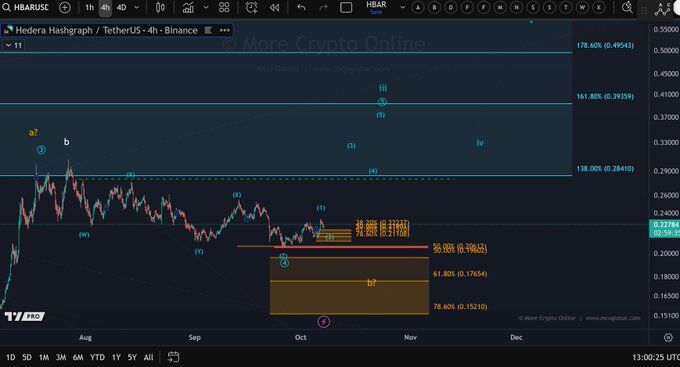
Task: Switch to saved layout M
Action: (500, 7)
